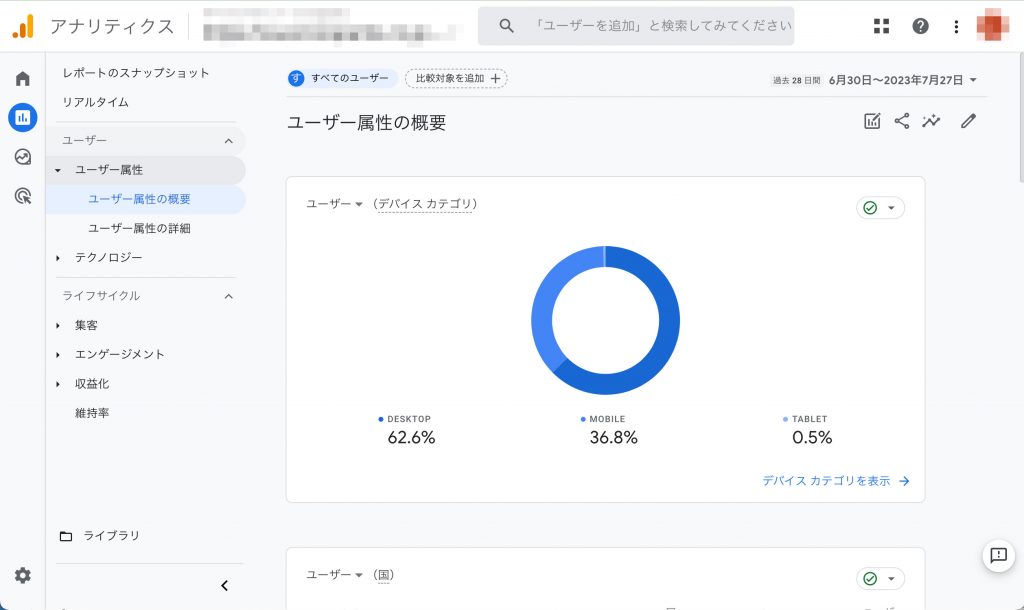Open the help question mark icon
Image resolution: width=1024 pixels, height=610 pixels.
pyautogui.click(x=920, y=26)
